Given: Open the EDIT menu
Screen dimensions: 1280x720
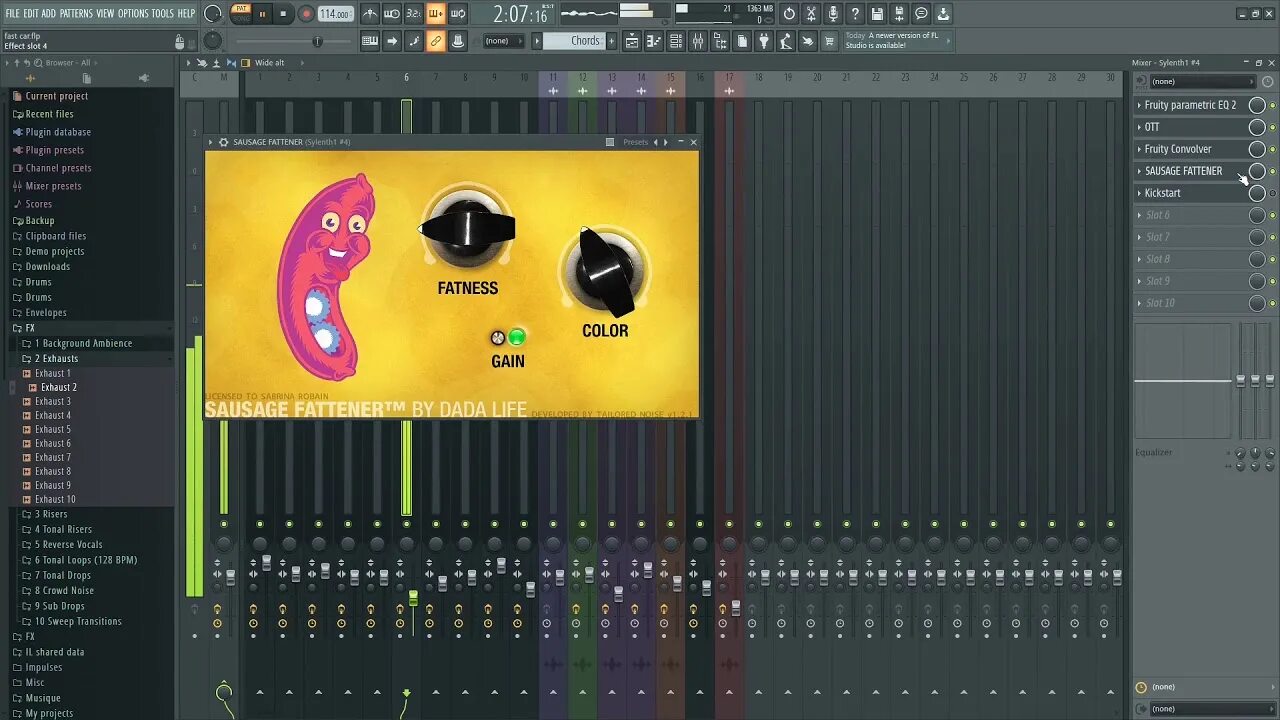Looking at the screenshot, I should [31, 13].
